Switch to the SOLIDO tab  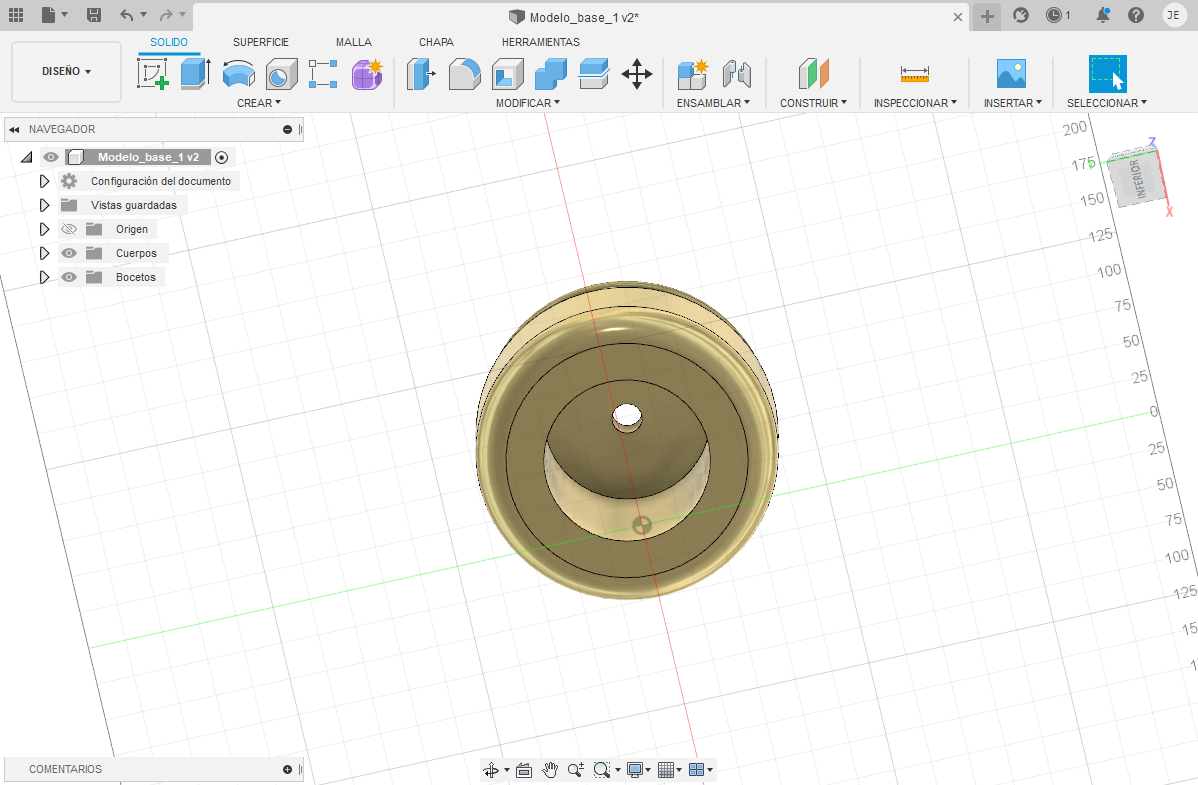pos(169,42)
